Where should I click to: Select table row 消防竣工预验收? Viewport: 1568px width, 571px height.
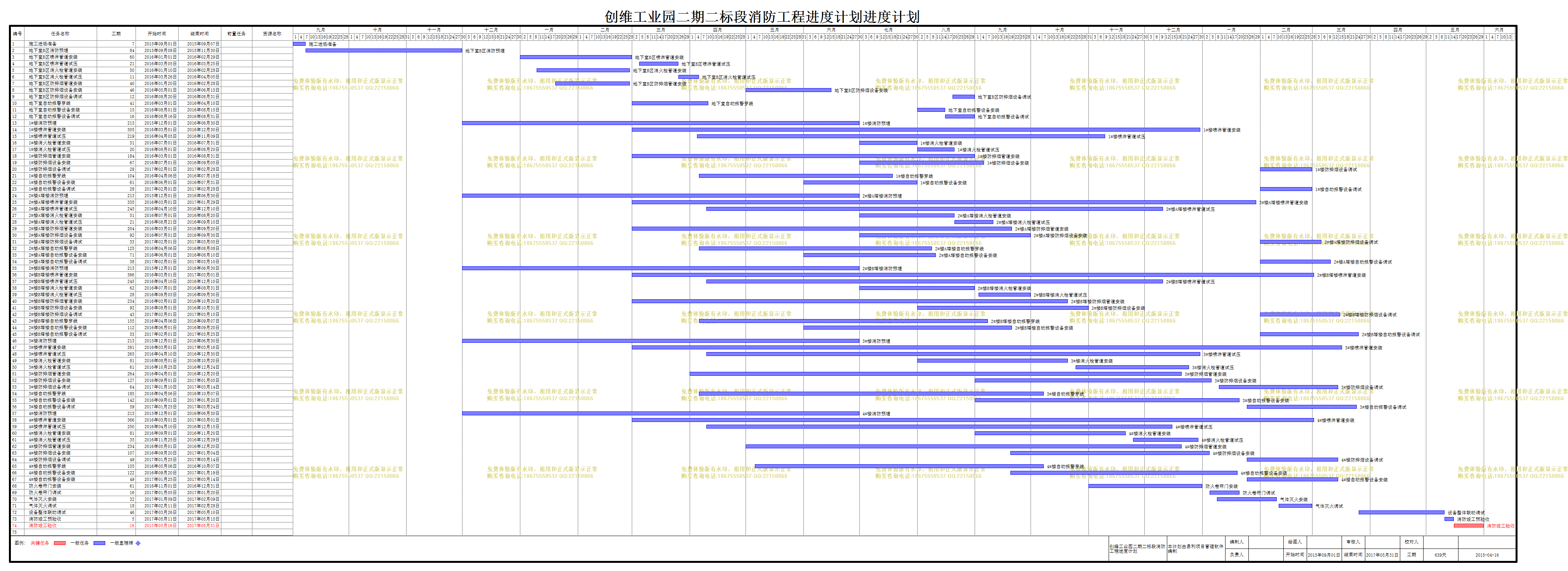pyautogui.click(x=151, y=519)
